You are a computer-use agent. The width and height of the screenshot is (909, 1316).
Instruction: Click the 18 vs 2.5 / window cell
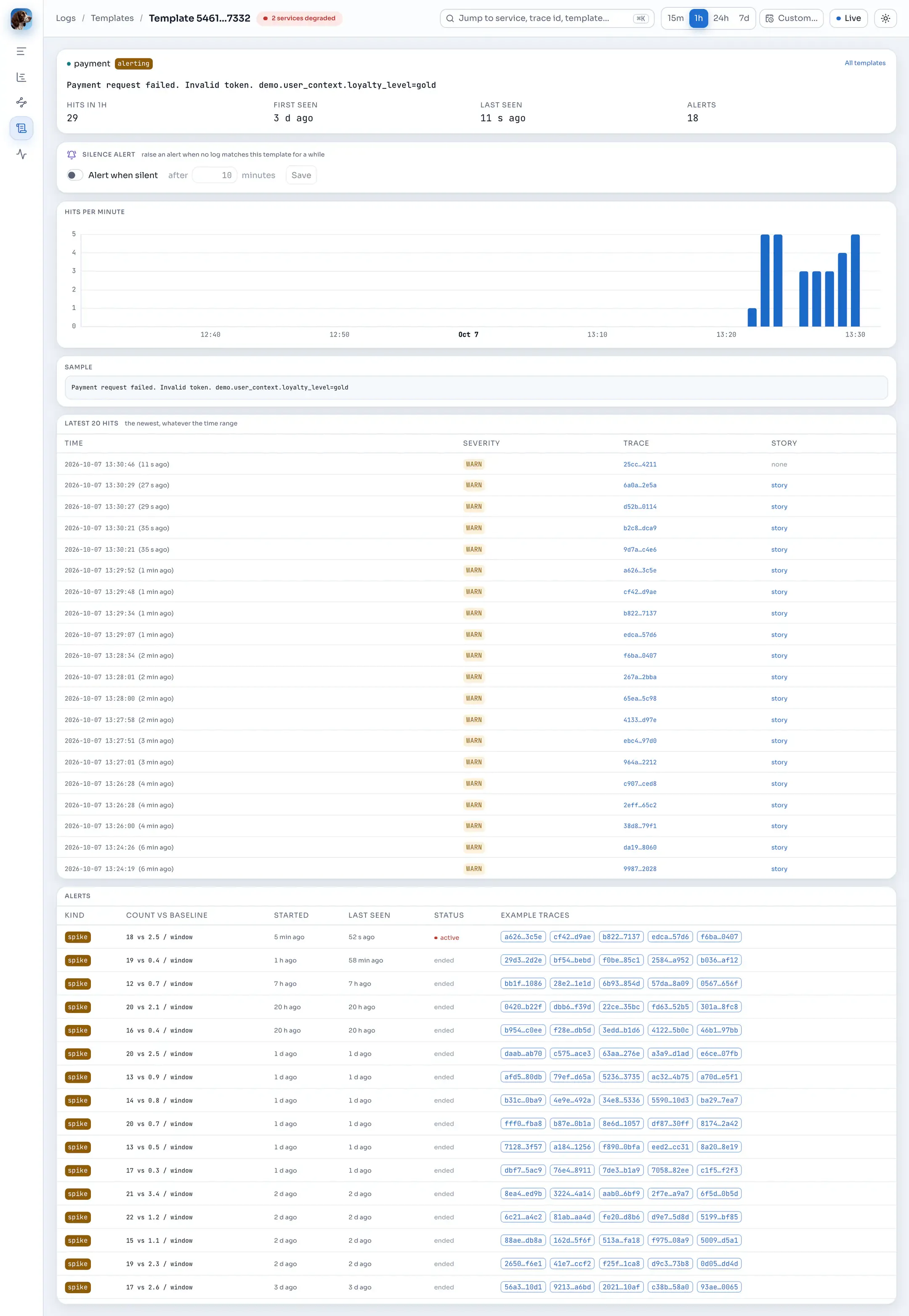pyautogui.click(x=159, y=937)
